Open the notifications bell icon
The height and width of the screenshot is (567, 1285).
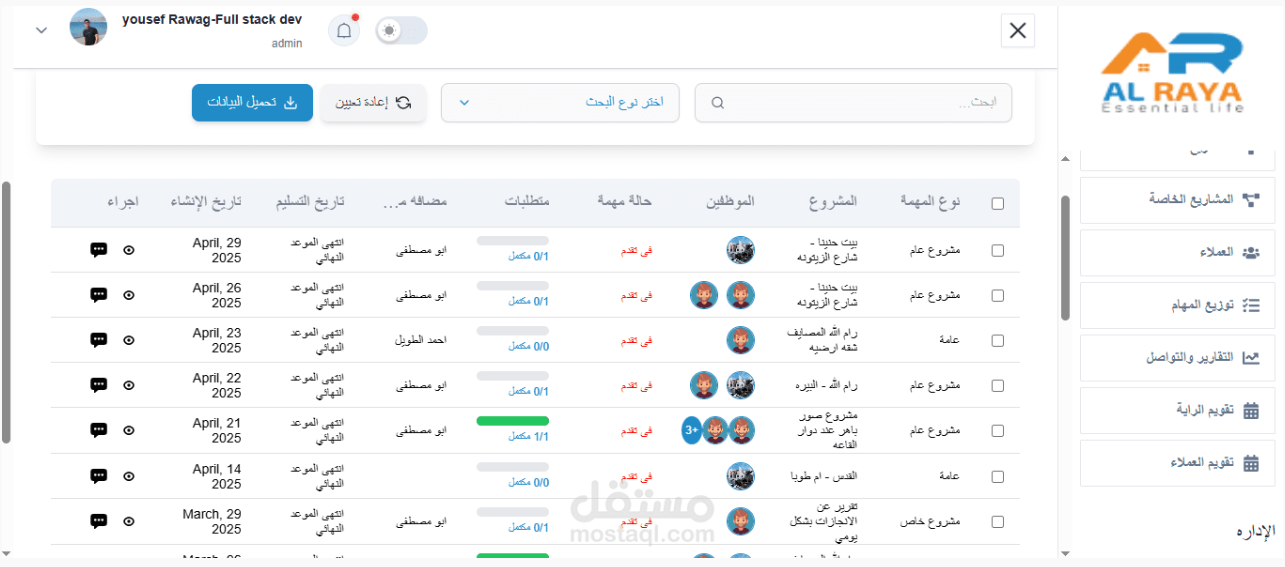click(x=344, y=31)
